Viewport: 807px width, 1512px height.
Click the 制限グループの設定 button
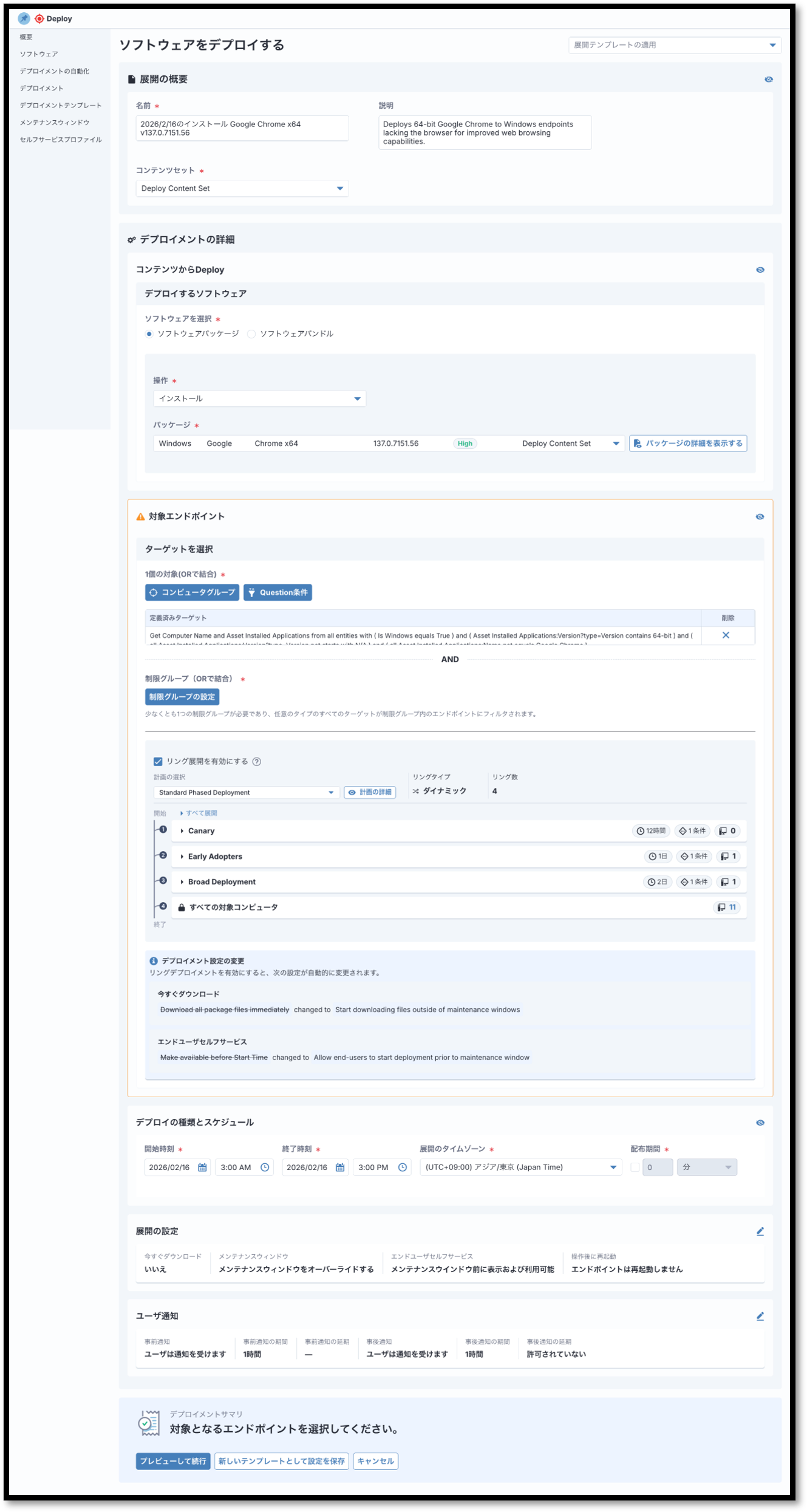click(182, 697)
